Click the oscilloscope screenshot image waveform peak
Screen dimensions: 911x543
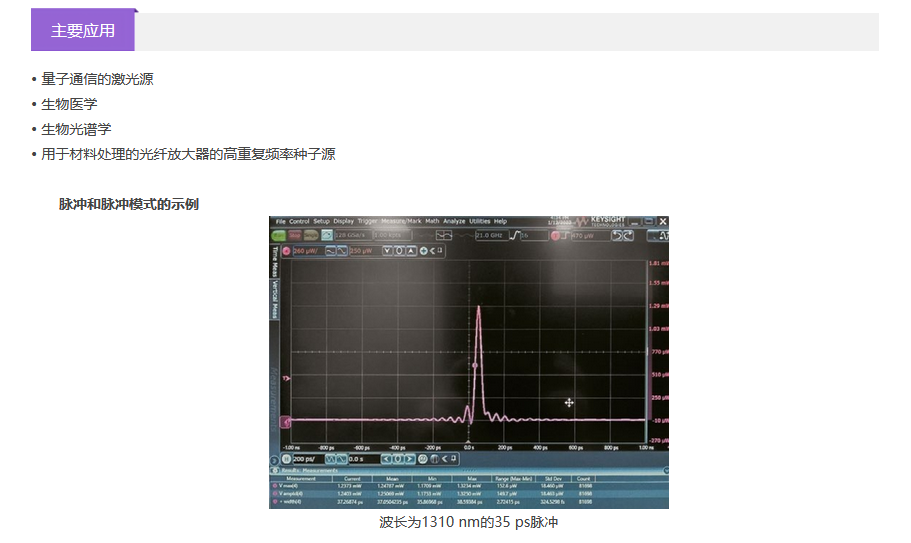pos(478,308)
